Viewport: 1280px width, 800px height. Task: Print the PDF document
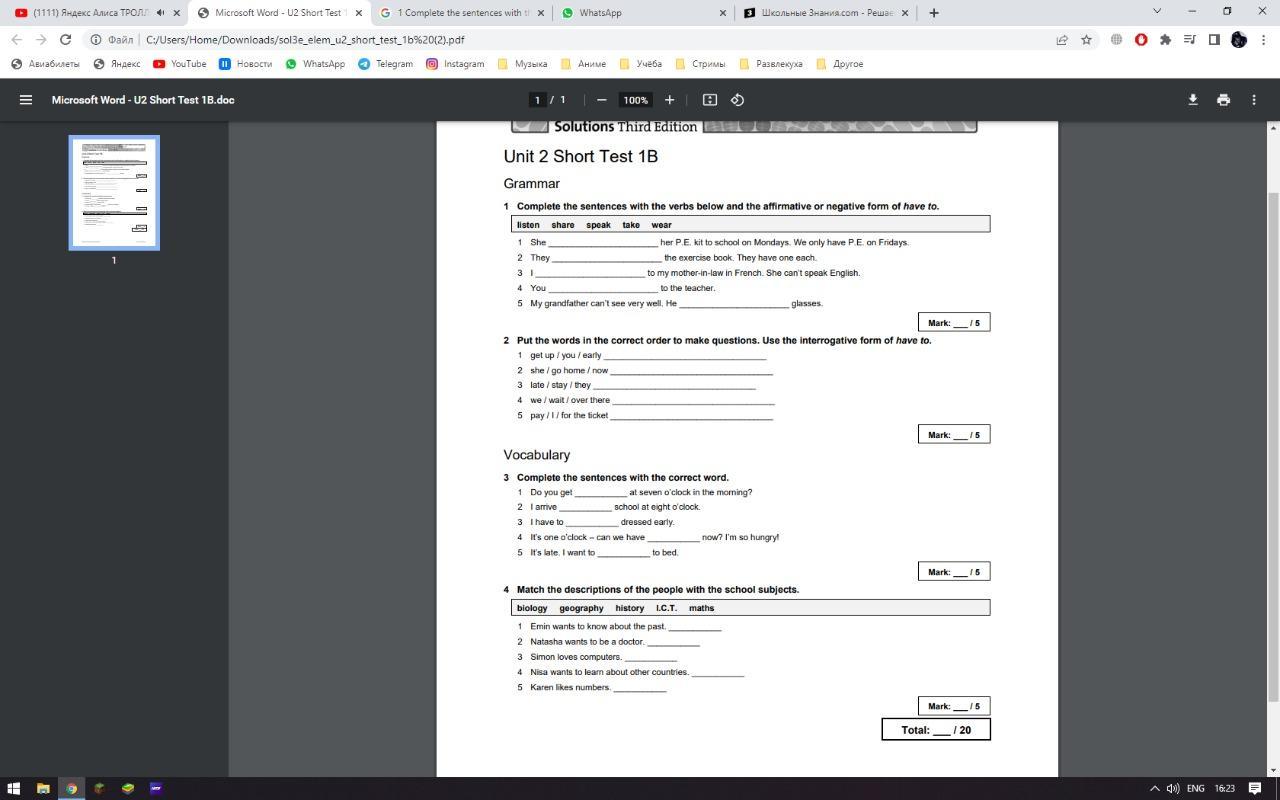[x=1223, y=100]
